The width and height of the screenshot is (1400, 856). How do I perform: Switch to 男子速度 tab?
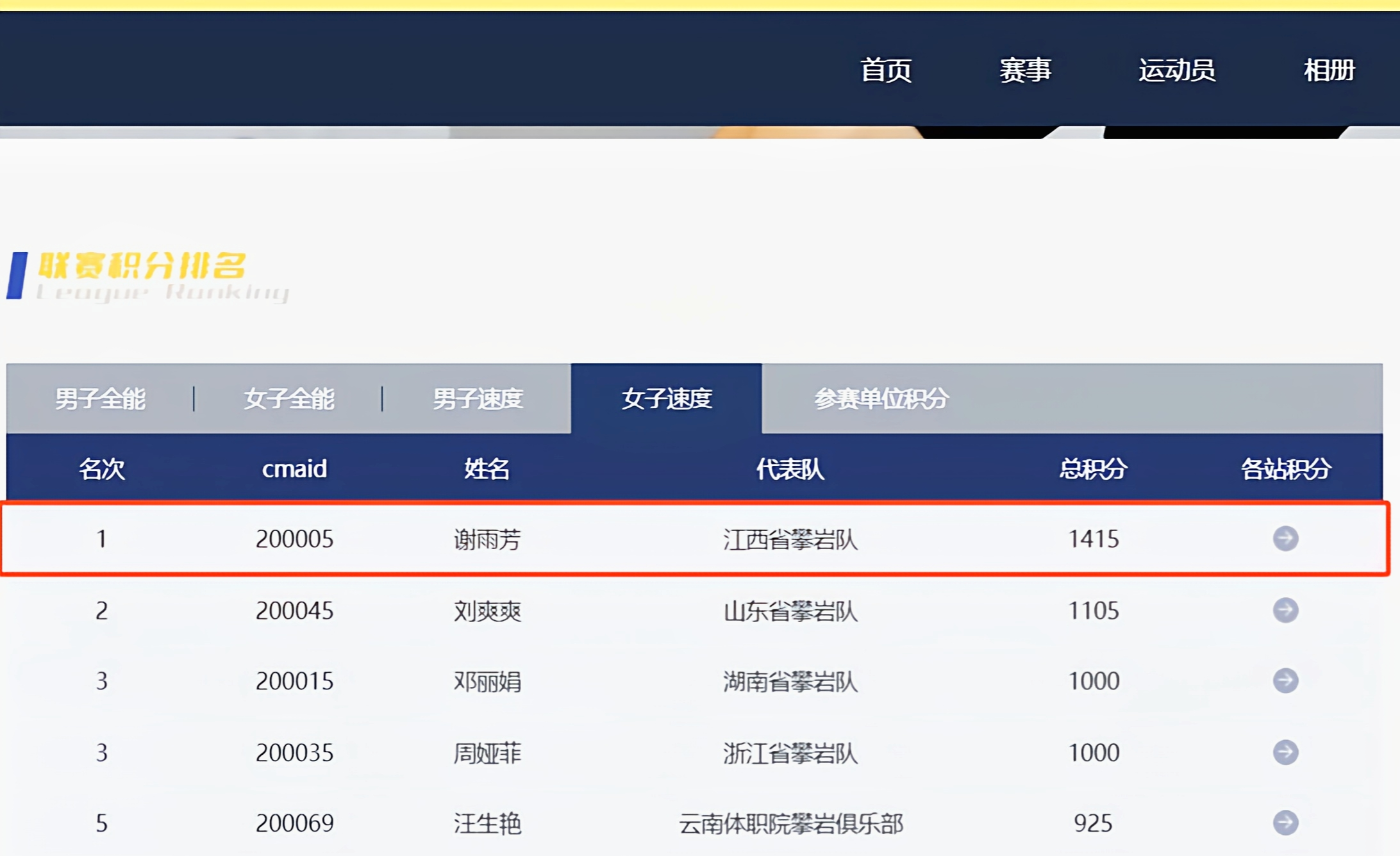pyautogui.click(x=478, y=399)
